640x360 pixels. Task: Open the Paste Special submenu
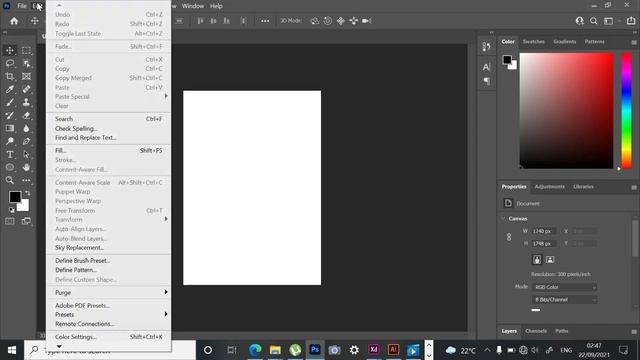pos(109,97)
